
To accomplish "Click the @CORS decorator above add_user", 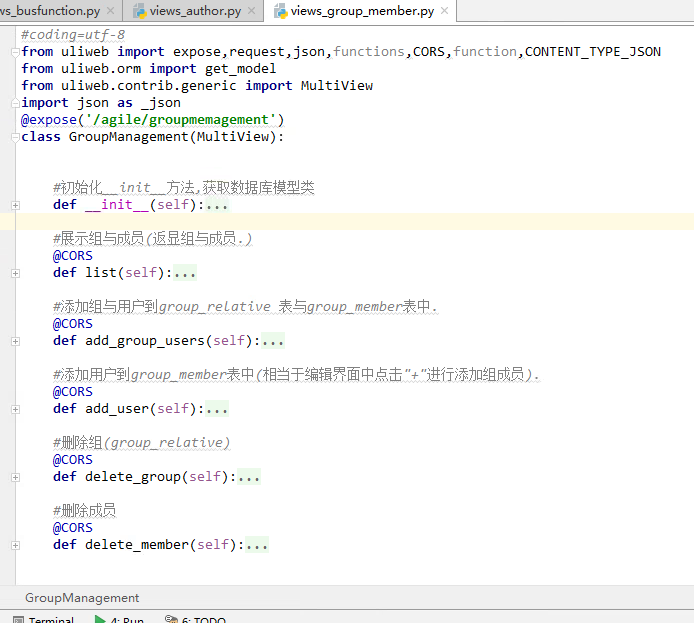I will (x=73, y=392).
